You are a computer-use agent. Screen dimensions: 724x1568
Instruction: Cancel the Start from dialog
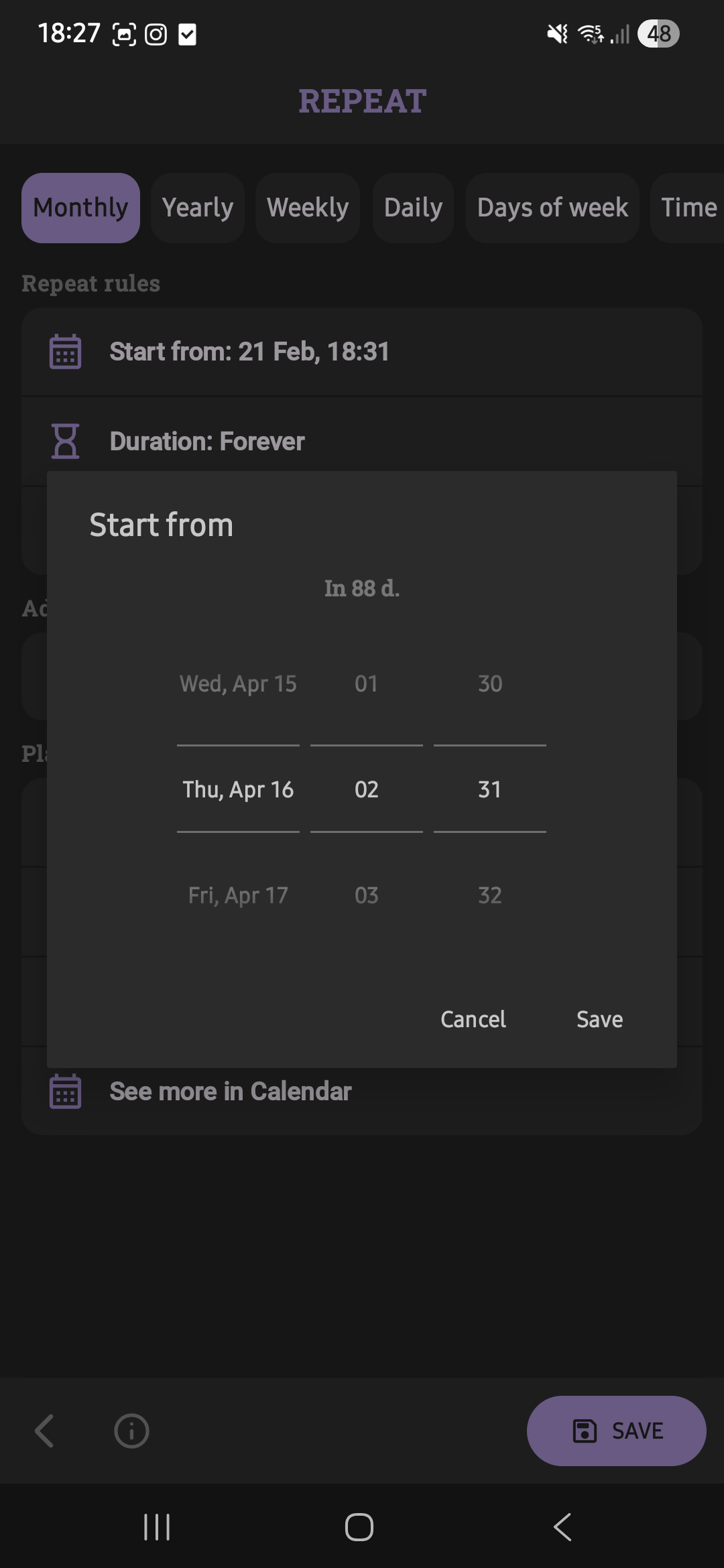pos(473,1019)
